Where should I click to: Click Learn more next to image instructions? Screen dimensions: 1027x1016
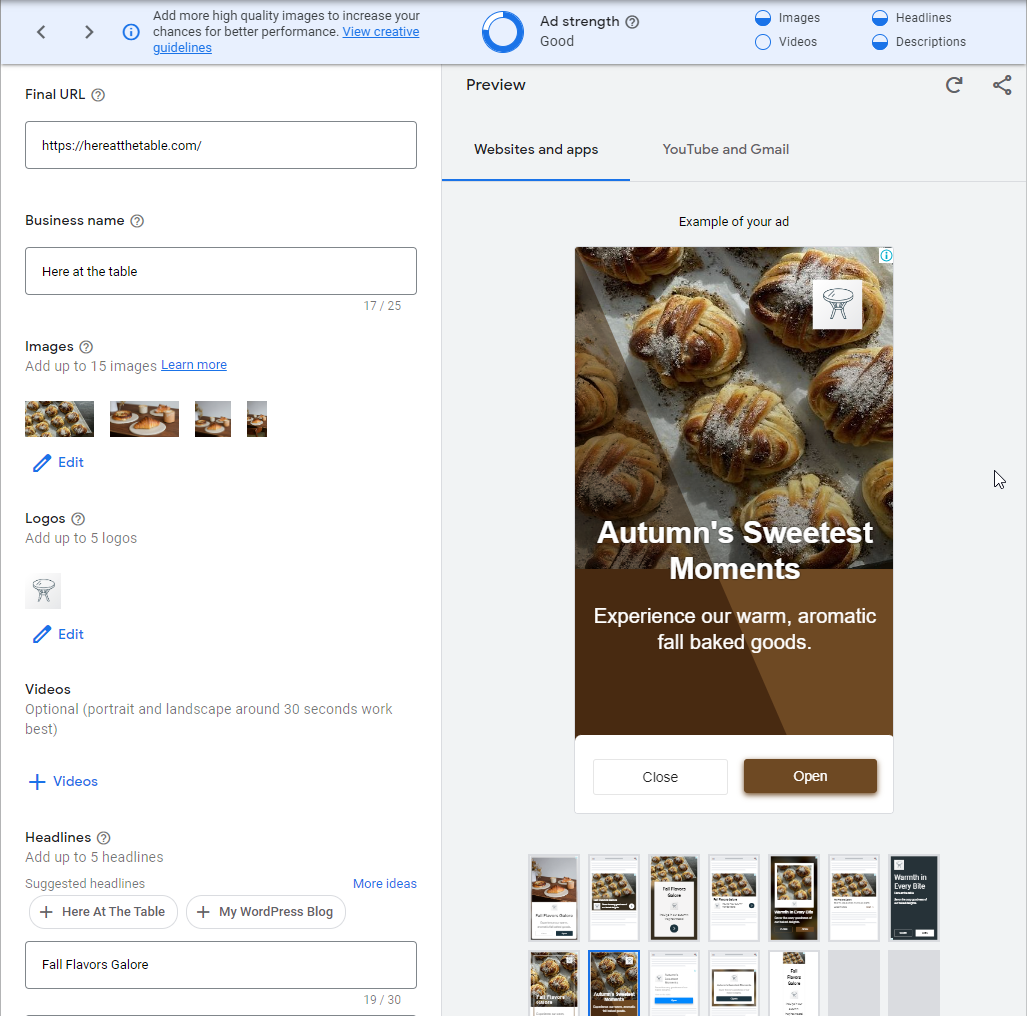coord(194,364)
